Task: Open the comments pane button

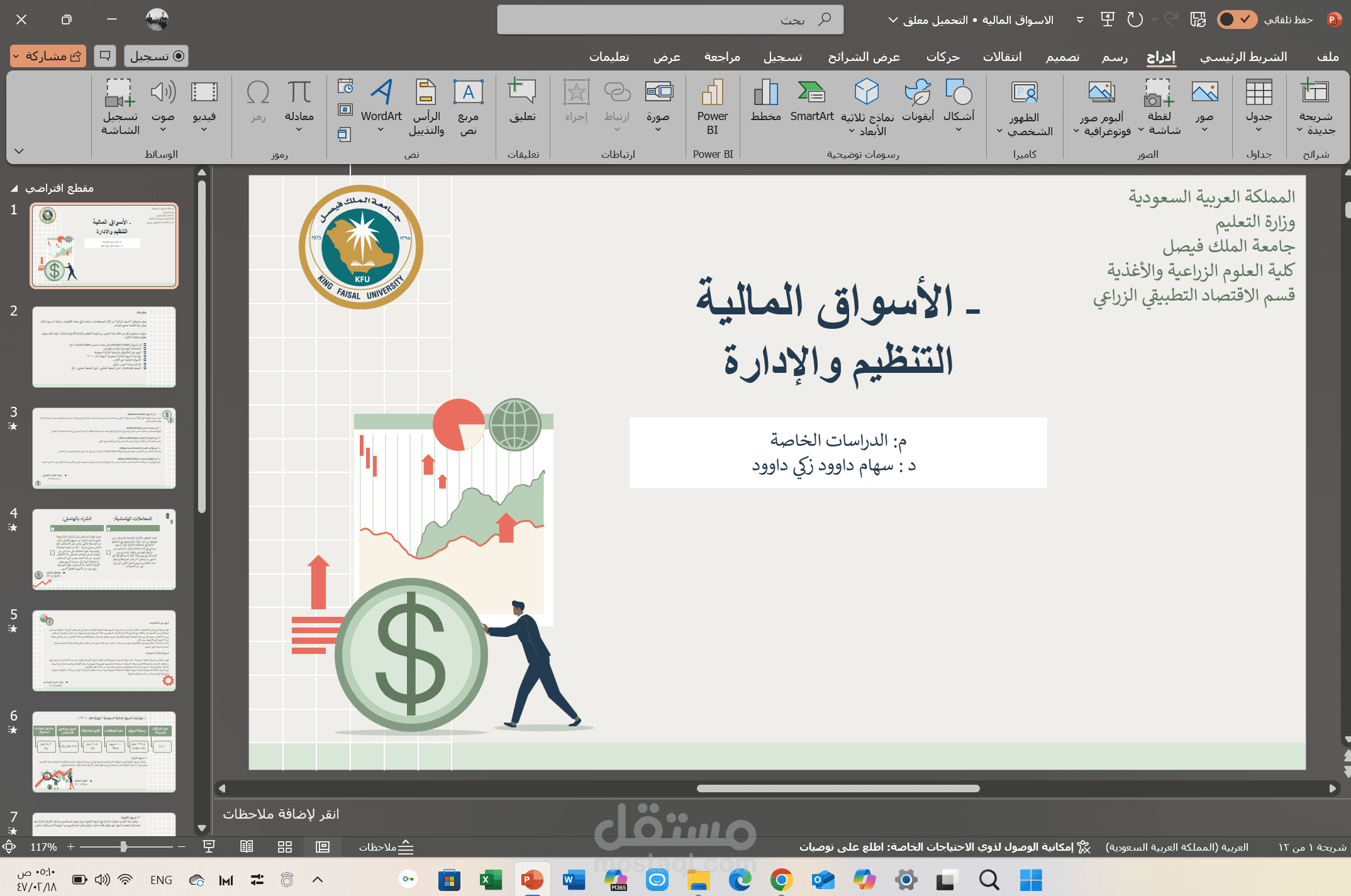Action: (105, 56)
